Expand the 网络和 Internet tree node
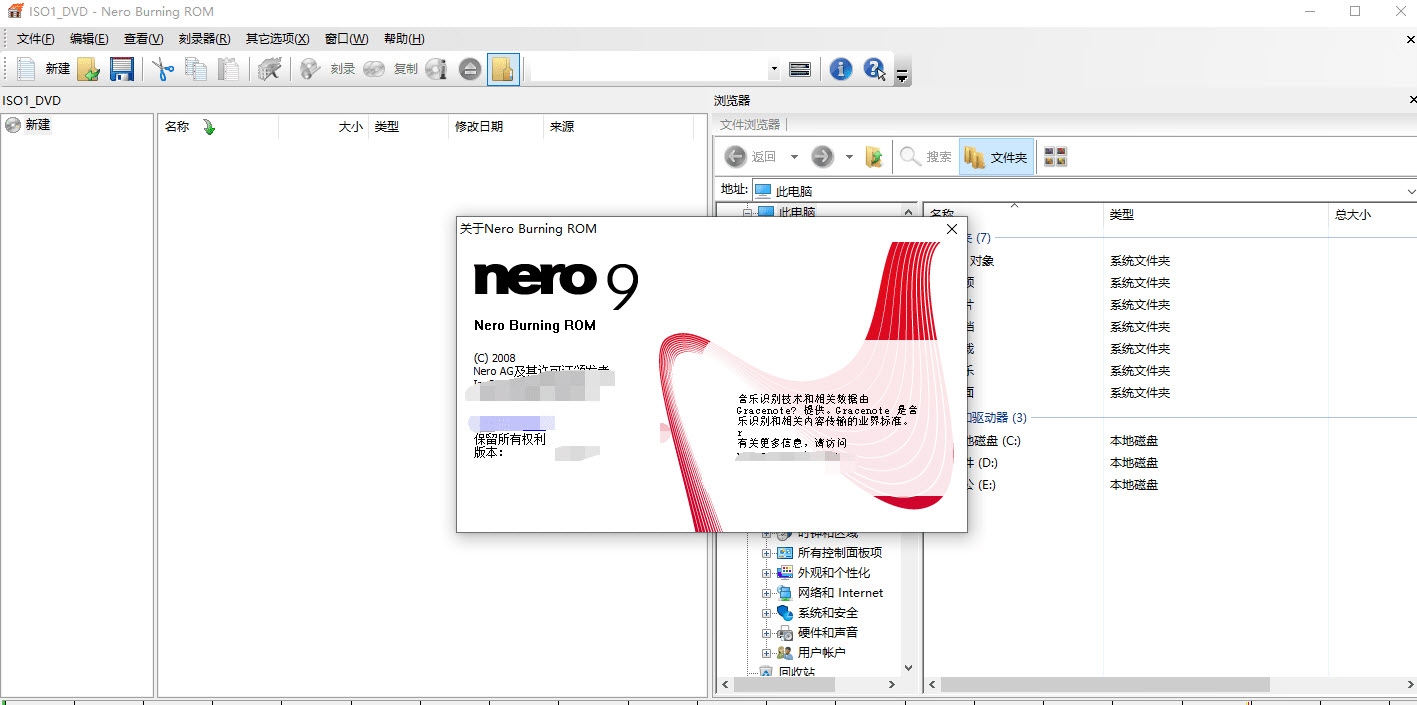The height and width of the screenshot is (705, 1417). 767,593
